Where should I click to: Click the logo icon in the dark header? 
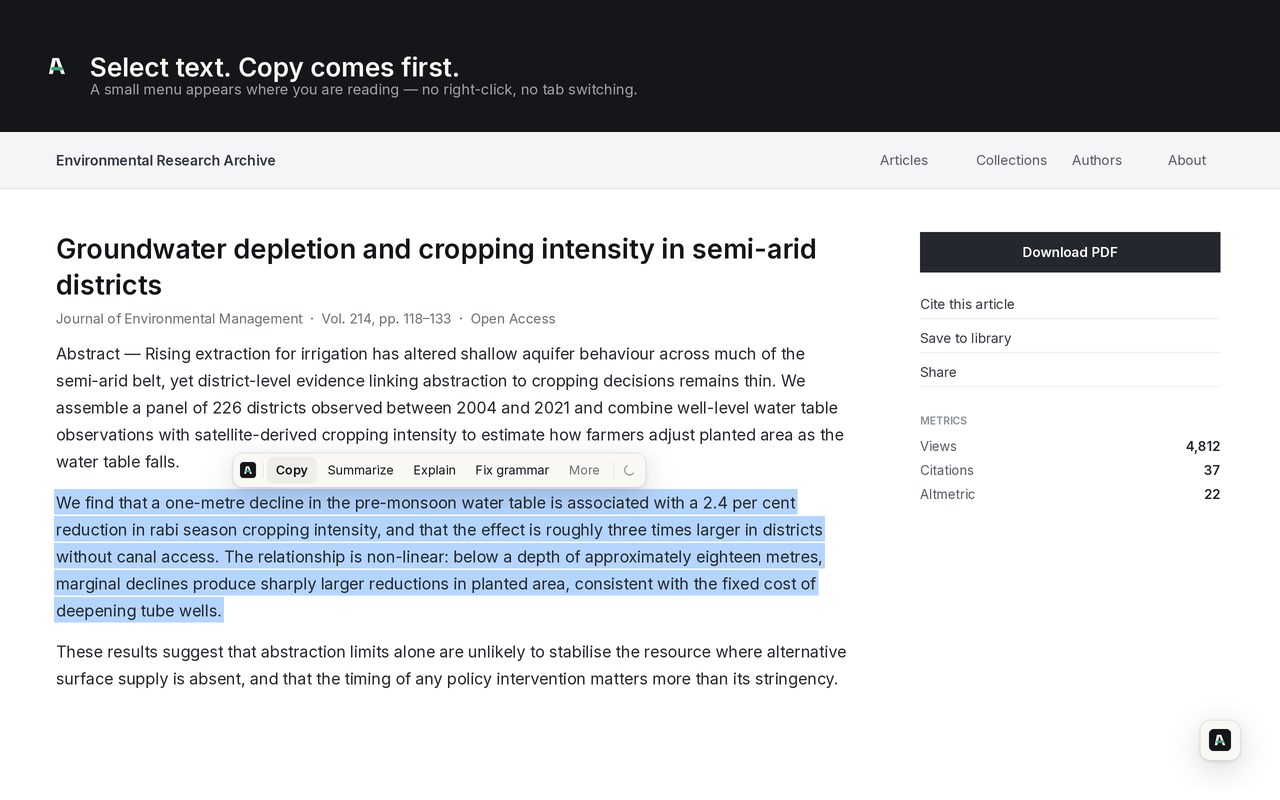[x=57, y=66]
